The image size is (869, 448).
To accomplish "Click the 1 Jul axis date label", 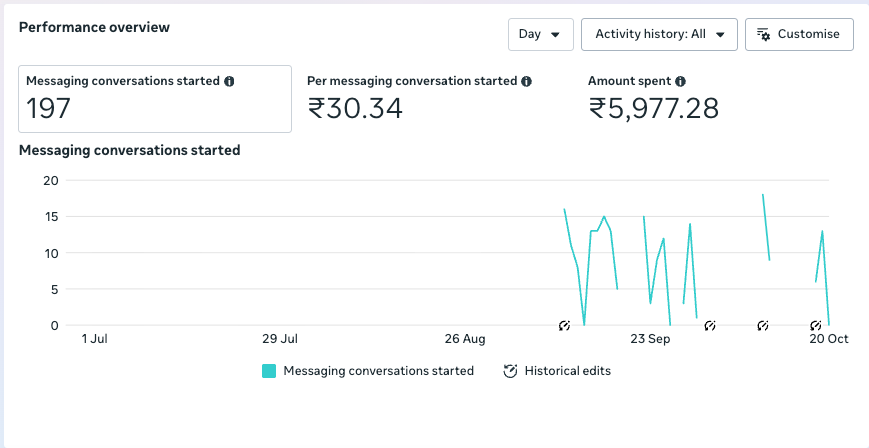I will click(x=94, y=339).
